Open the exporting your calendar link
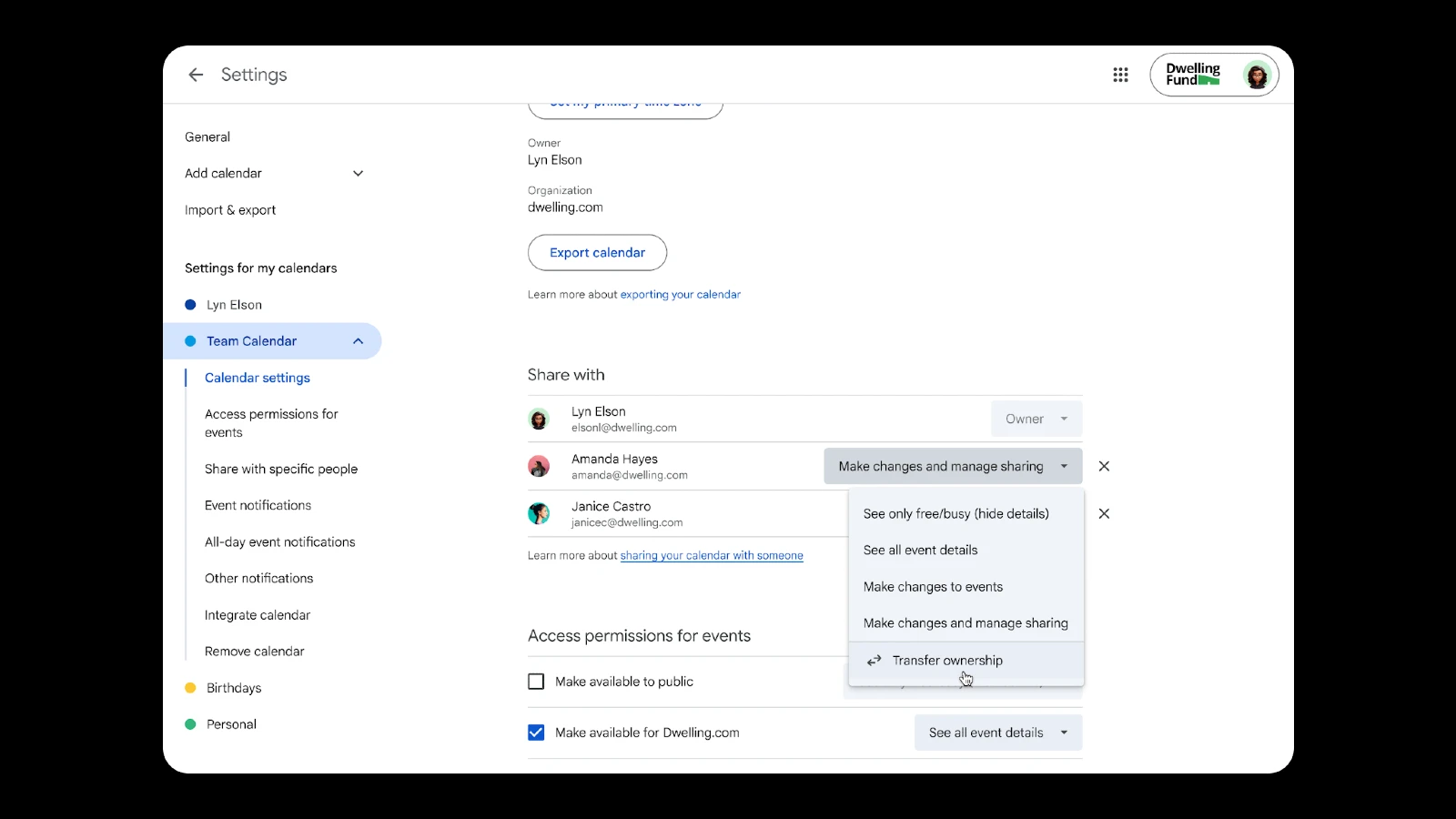 pos(680,295)
